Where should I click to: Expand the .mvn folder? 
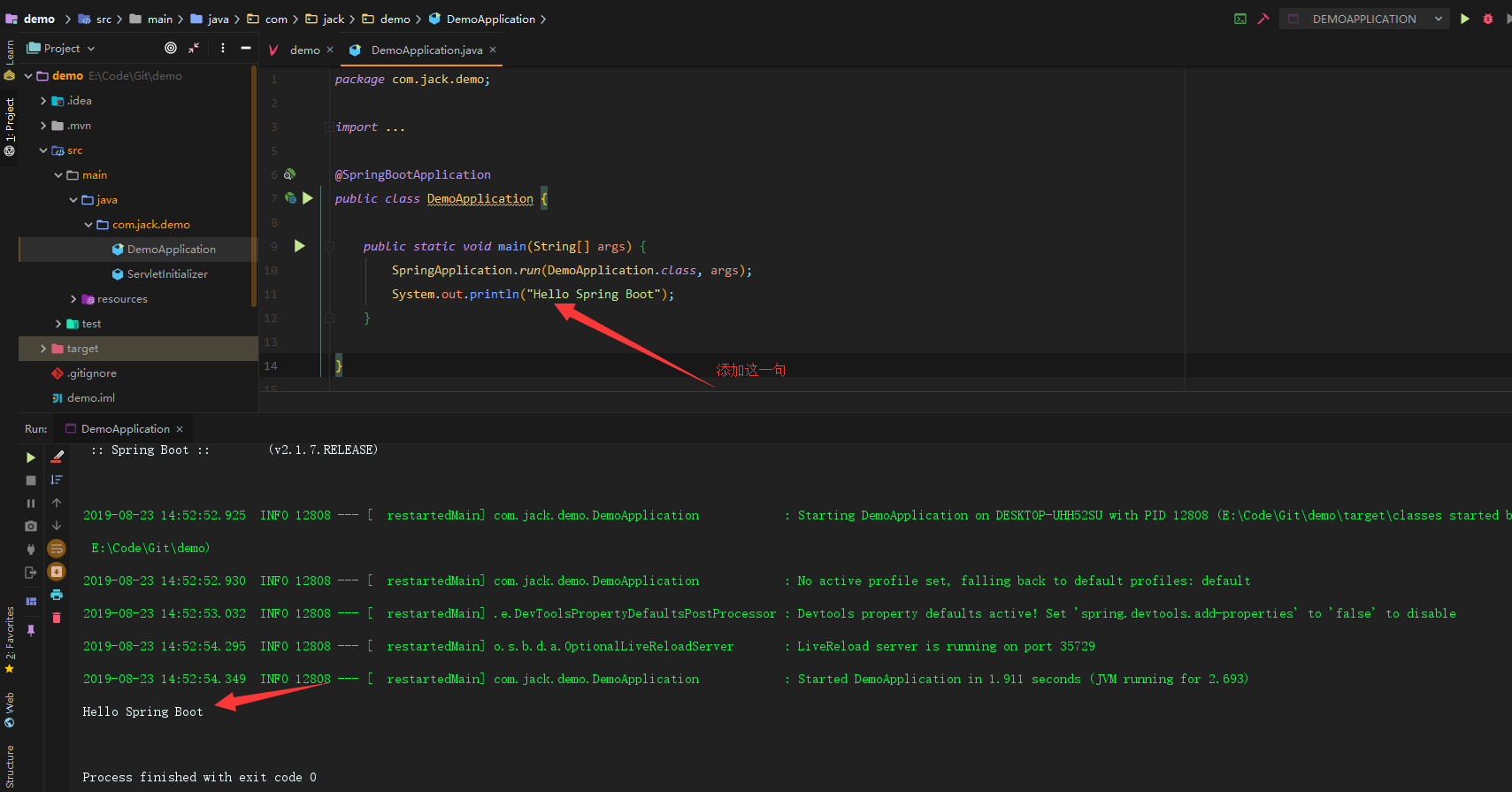(x=43, y=126)
